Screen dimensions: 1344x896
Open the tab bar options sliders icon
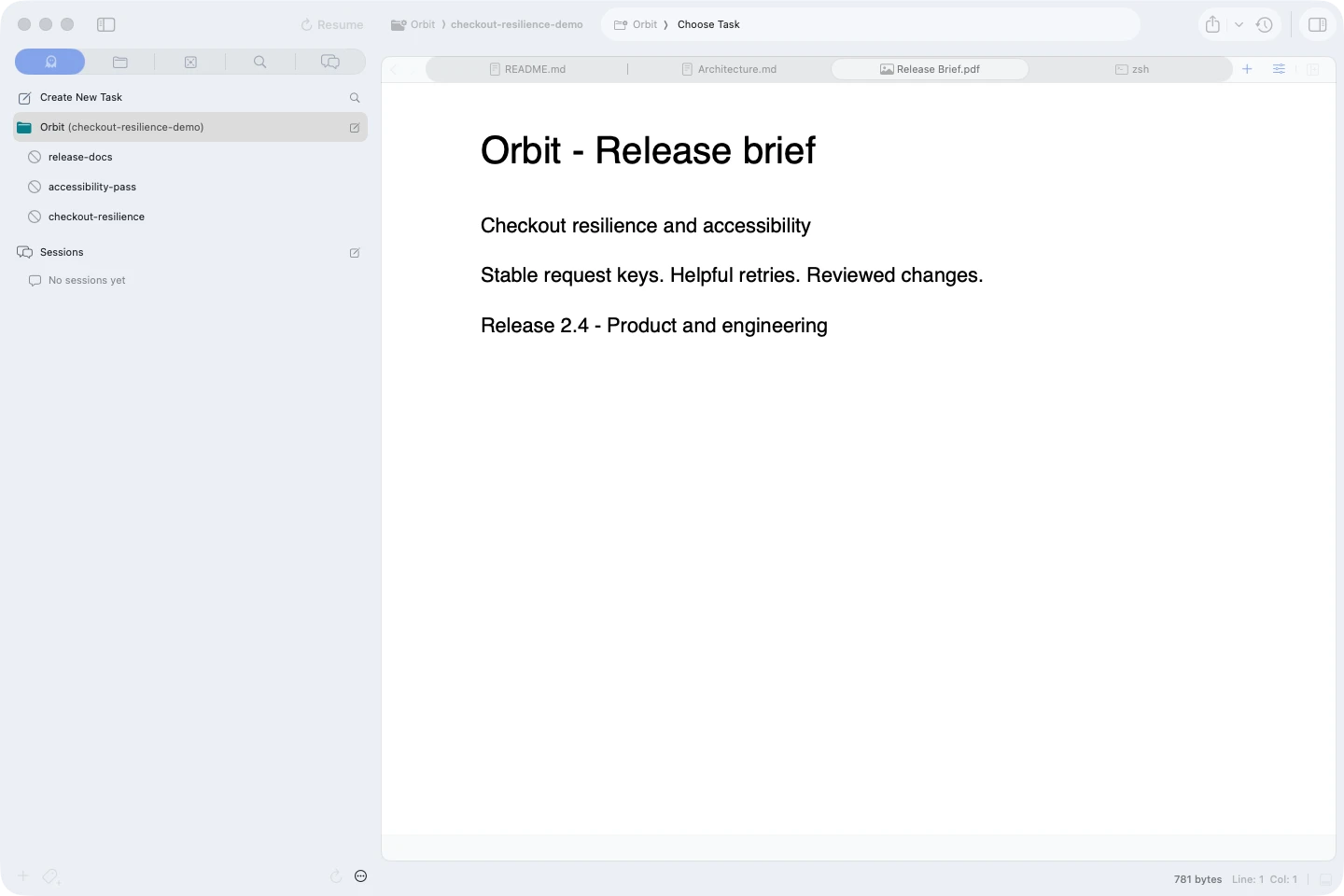(x=1279, y=69)
